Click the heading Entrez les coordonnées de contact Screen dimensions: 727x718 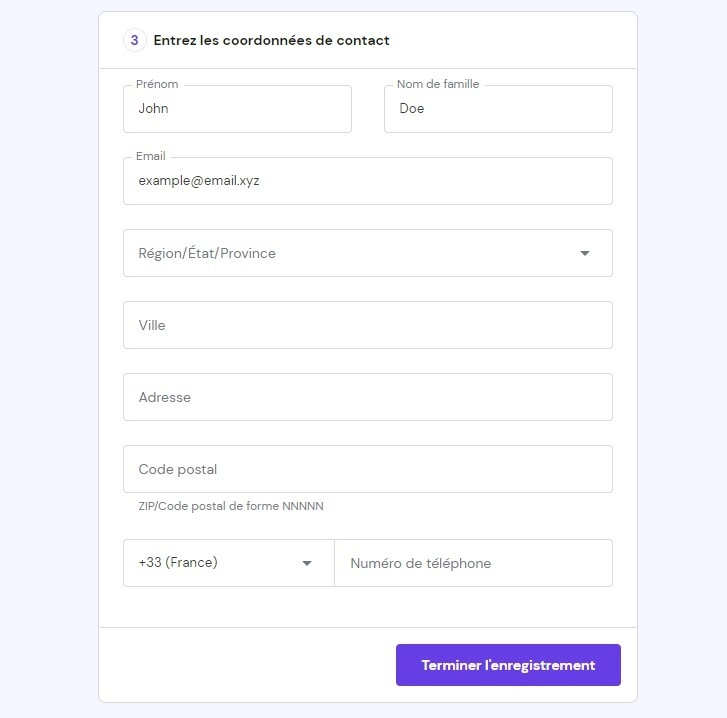[x=271, y=41]
